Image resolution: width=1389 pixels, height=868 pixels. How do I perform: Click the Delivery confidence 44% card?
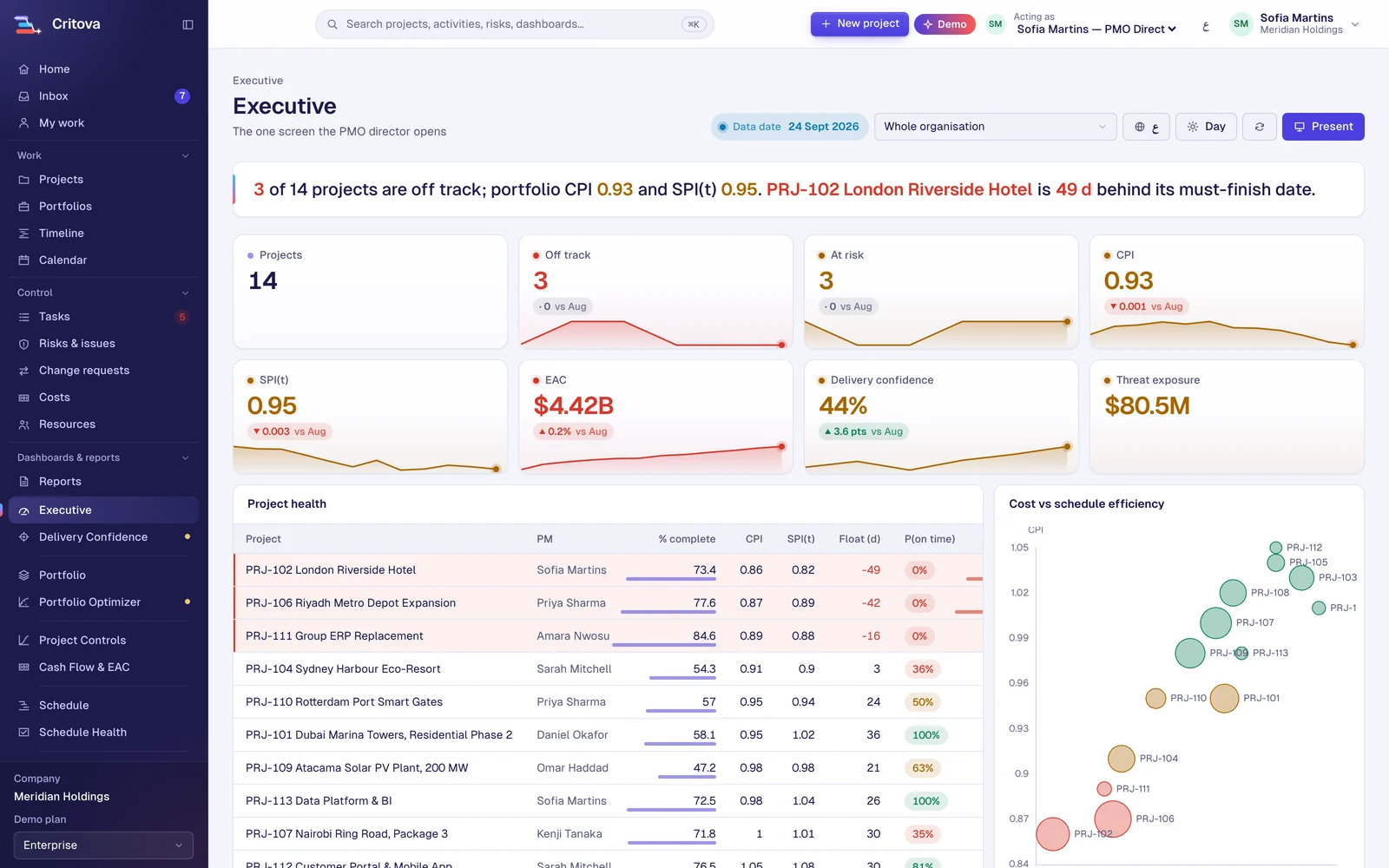tap(941, 417)
